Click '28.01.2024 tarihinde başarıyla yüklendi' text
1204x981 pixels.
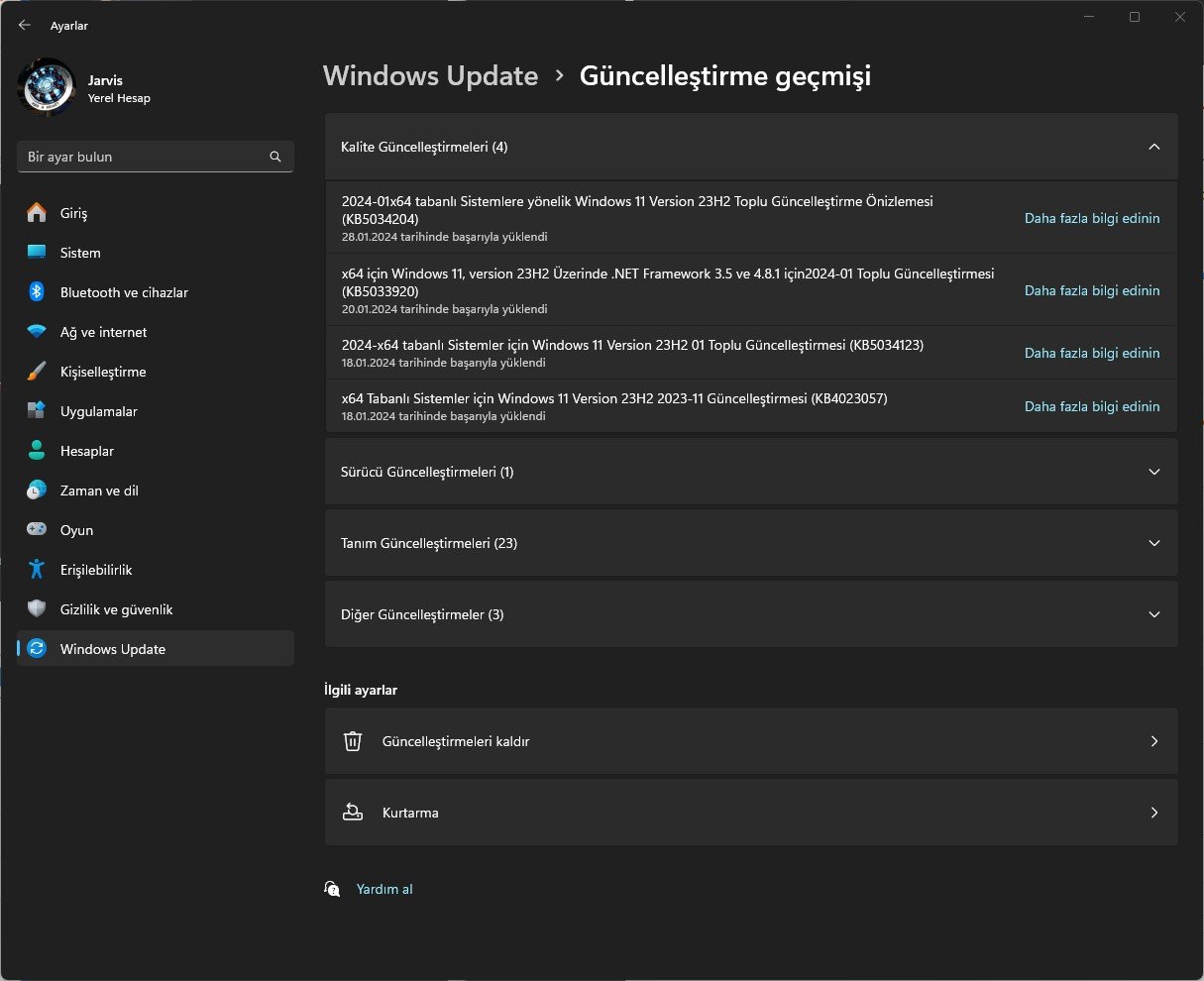(444, 237)
